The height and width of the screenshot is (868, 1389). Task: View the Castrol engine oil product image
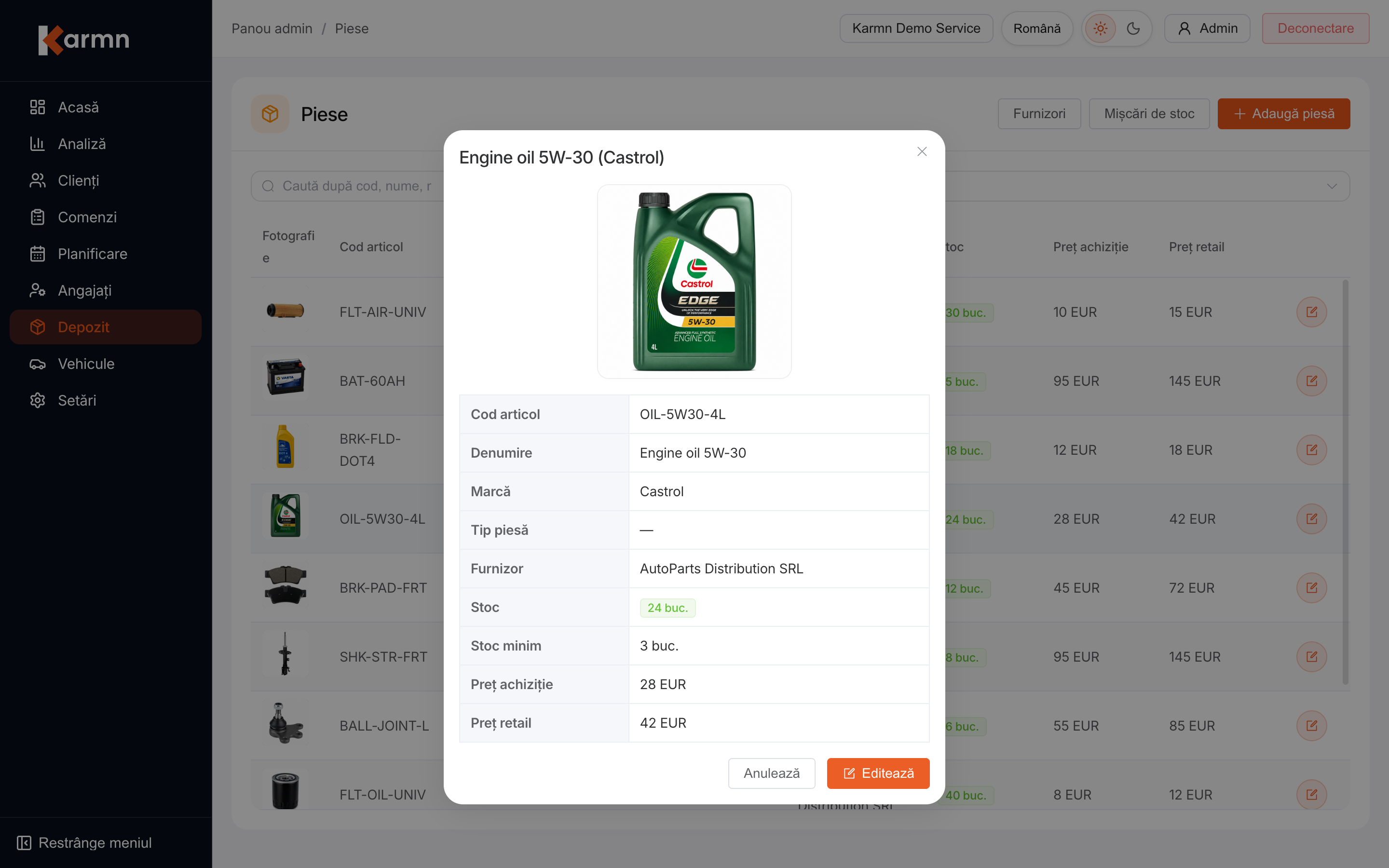(694, 281)
